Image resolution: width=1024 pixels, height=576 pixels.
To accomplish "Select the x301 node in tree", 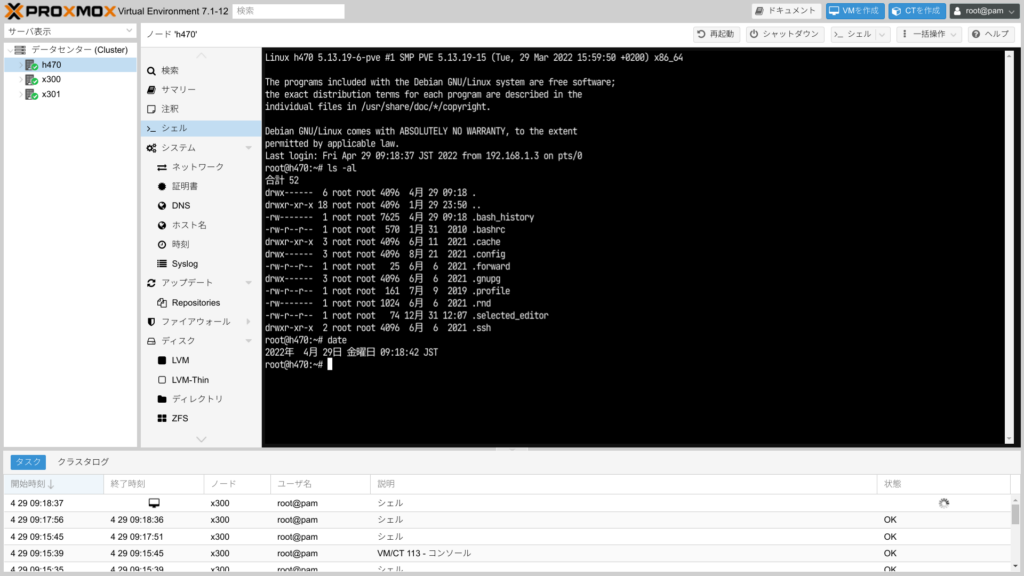I will coord(71,94).
